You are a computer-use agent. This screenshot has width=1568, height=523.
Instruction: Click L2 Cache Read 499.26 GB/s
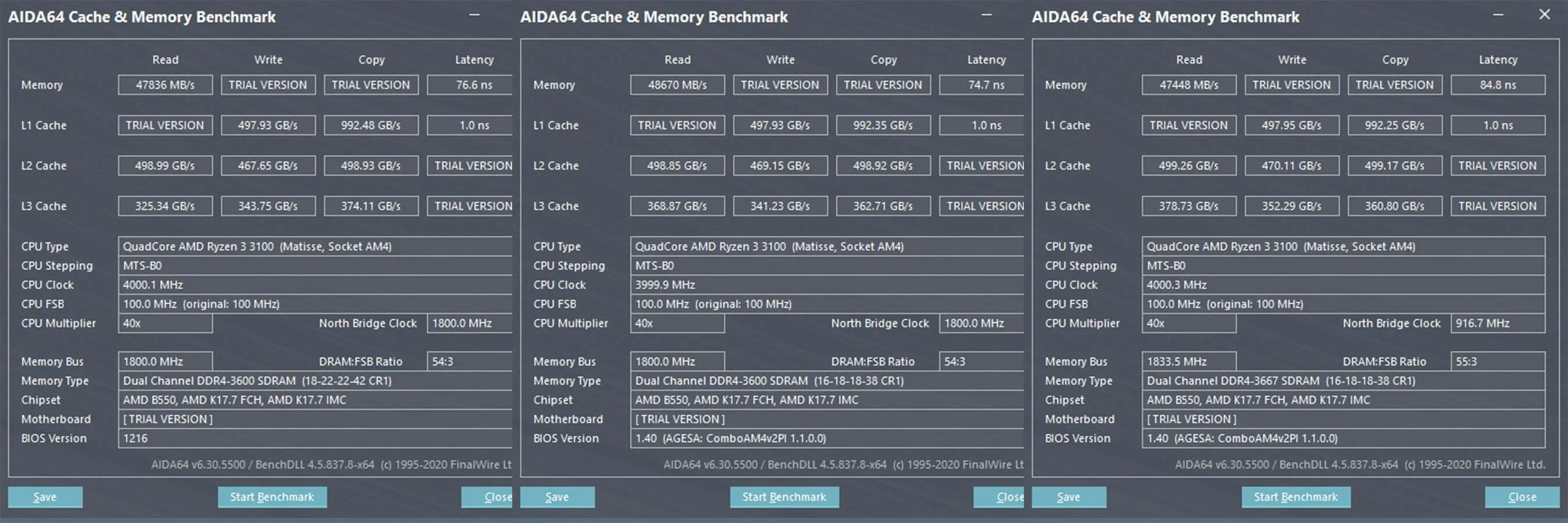[x=1189, y=165]
